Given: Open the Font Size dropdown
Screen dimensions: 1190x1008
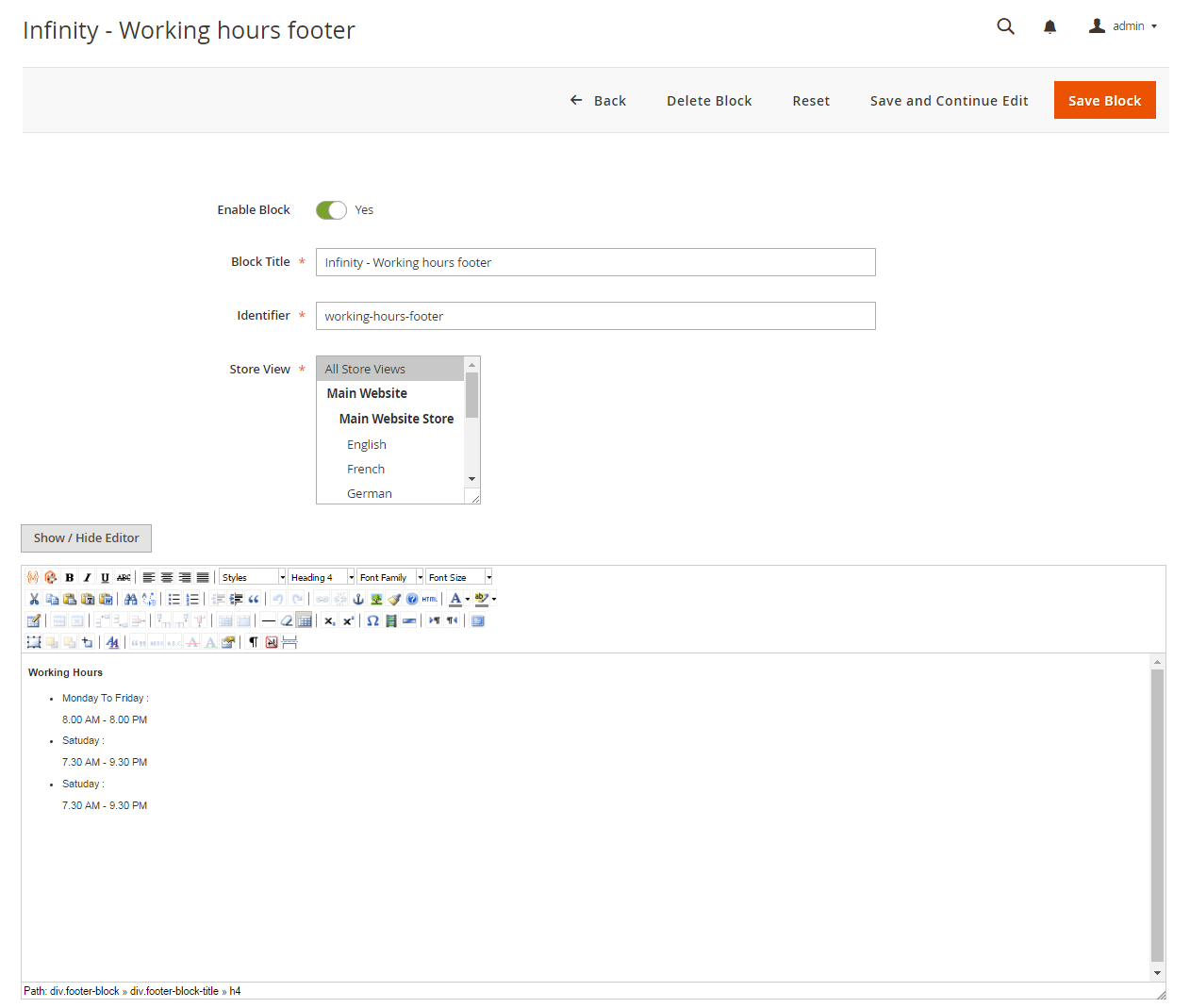Looking at the screenshot, I should click(x=459, y=577).
